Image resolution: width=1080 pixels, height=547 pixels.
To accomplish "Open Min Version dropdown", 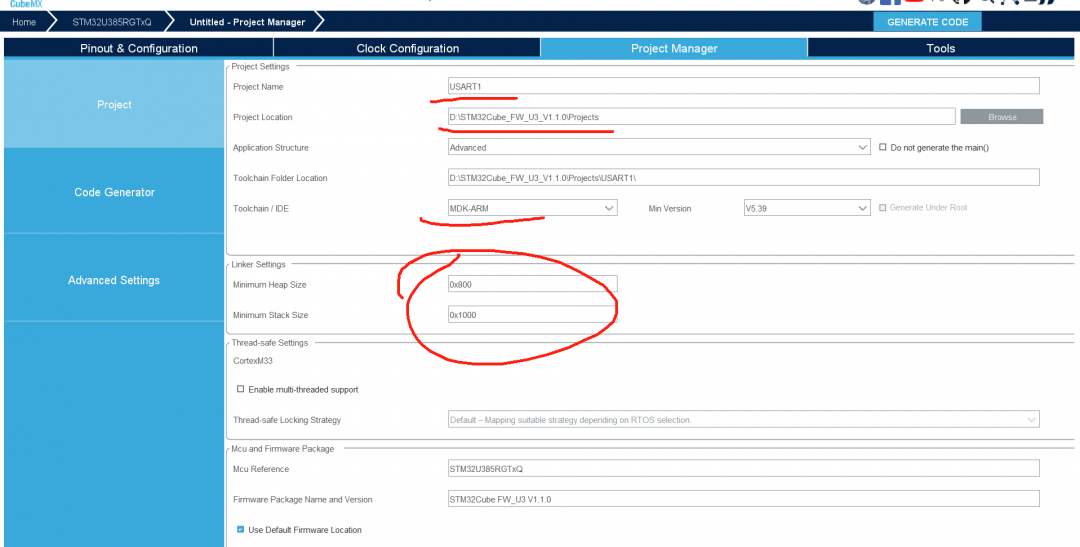I will coord(807,207).
